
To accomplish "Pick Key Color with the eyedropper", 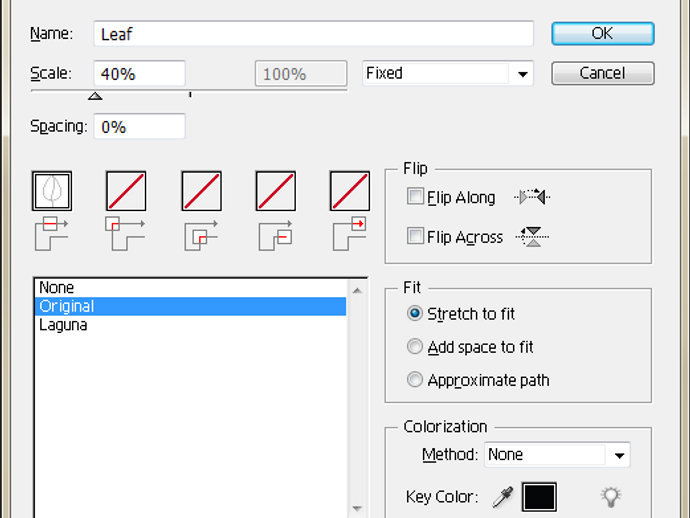I will [503, 497].
